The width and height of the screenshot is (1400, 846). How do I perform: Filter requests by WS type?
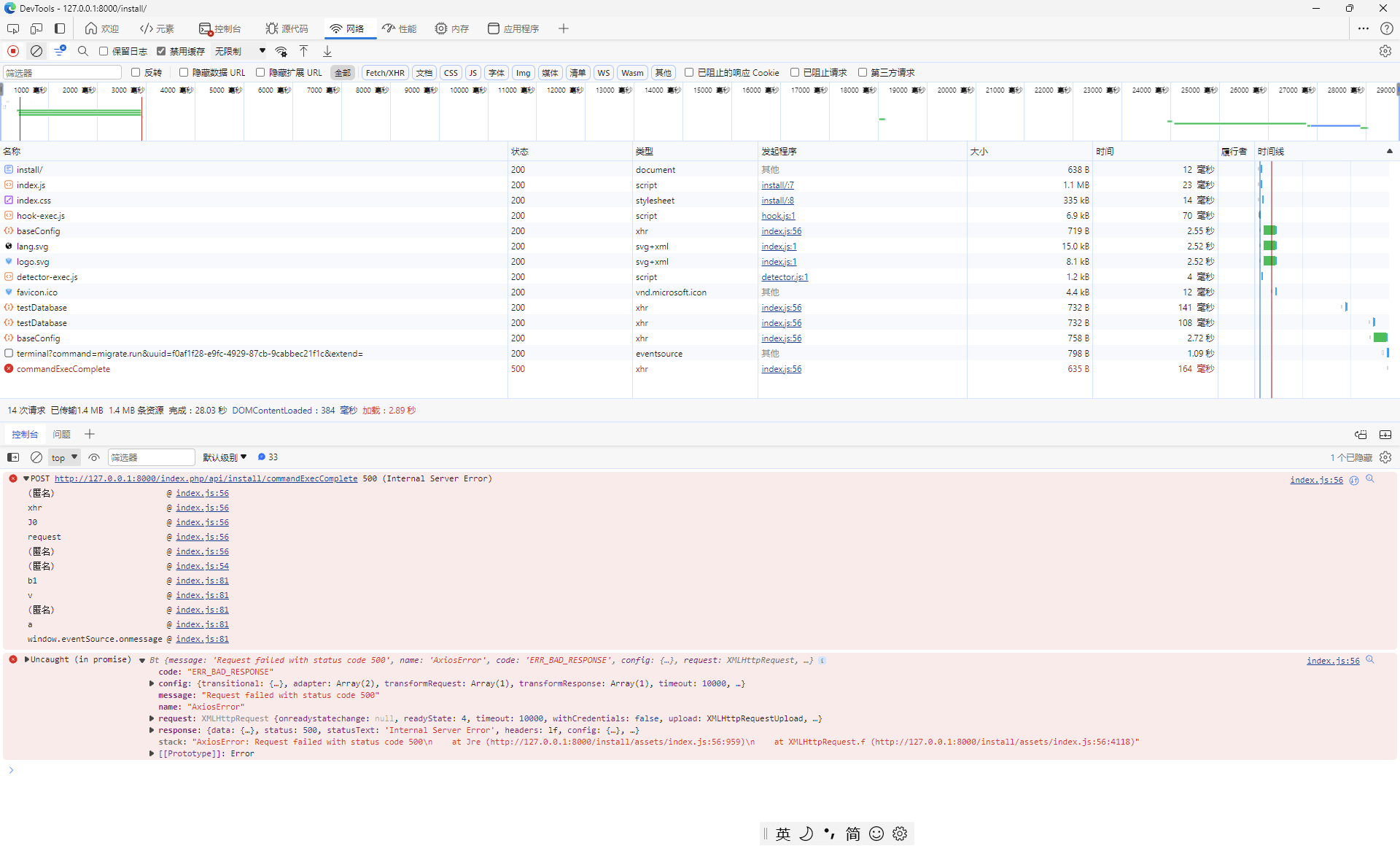pos(603,72)
